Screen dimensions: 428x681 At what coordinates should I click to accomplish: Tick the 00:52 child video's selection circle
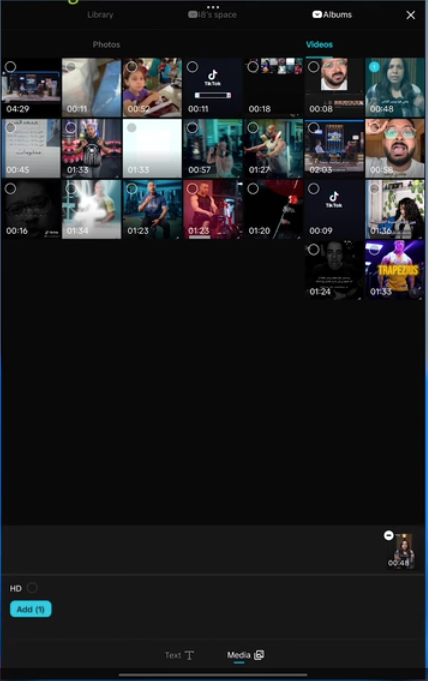(132, 66)
